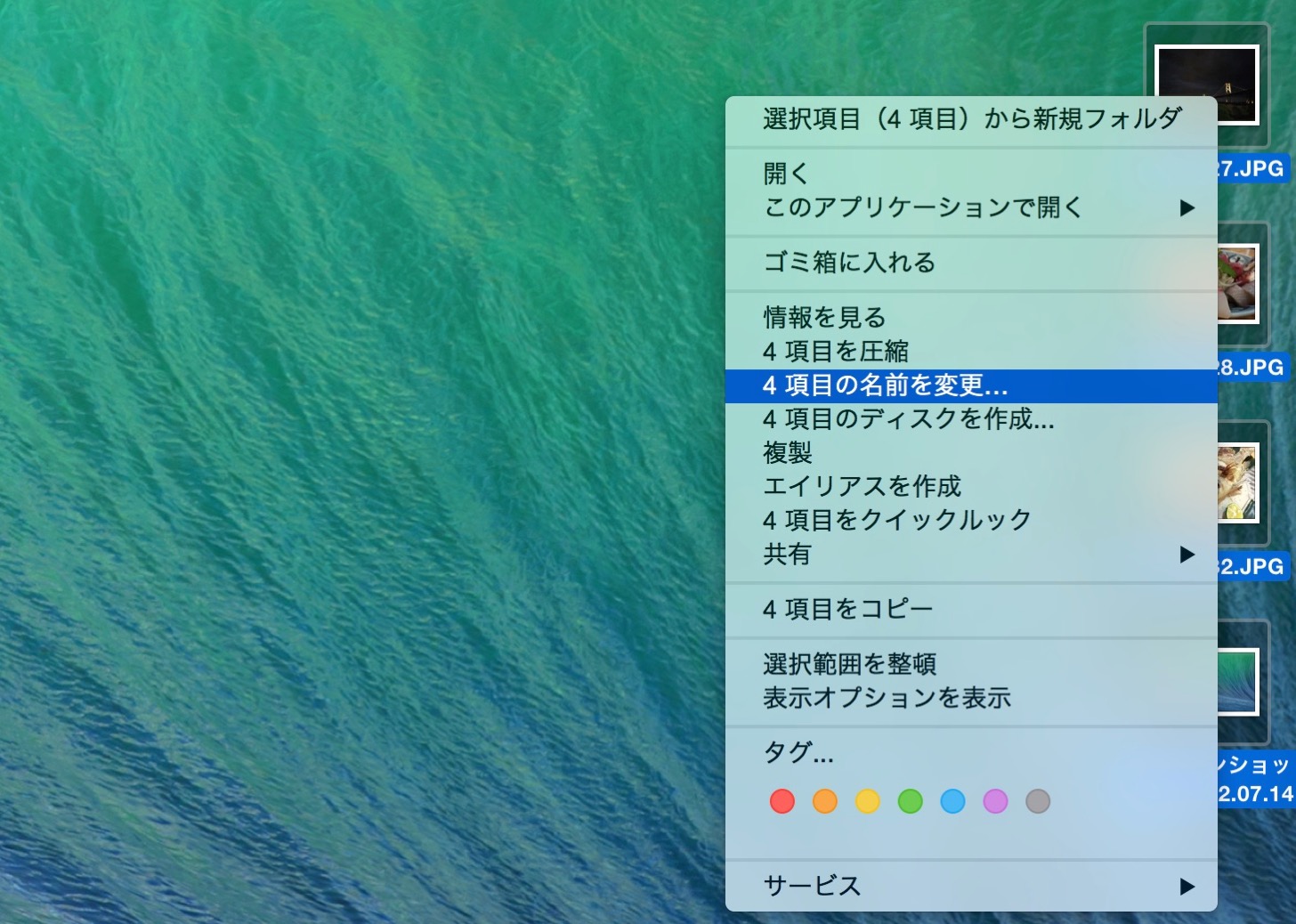Select 複製 to duplicate items
This screenshot has height=924, width=1296.
pyautogui.click(x=971, y=452)
